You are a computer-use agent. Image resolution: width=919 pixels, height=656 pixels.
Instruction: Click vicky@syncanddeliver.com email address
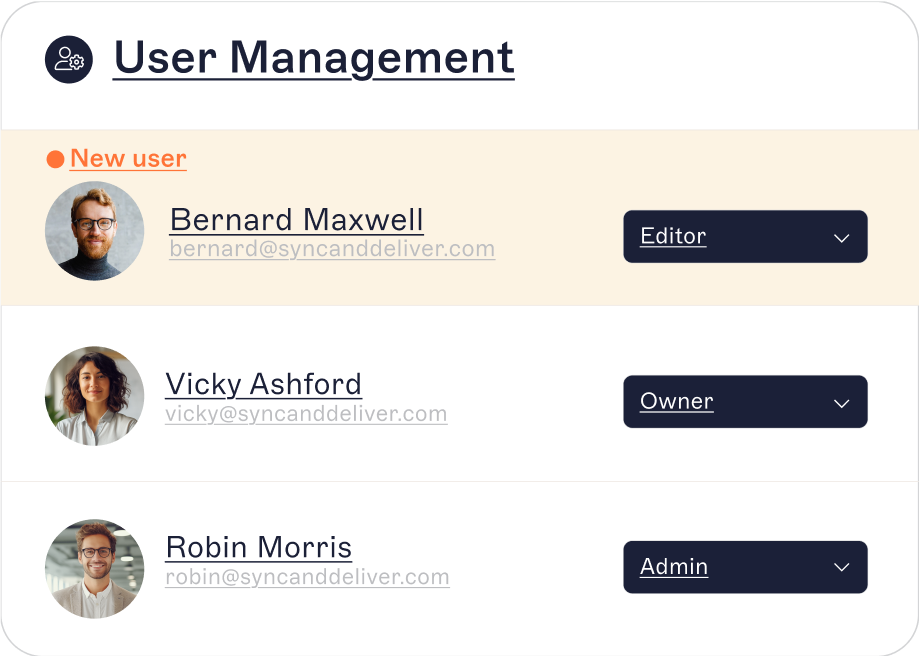306,413
